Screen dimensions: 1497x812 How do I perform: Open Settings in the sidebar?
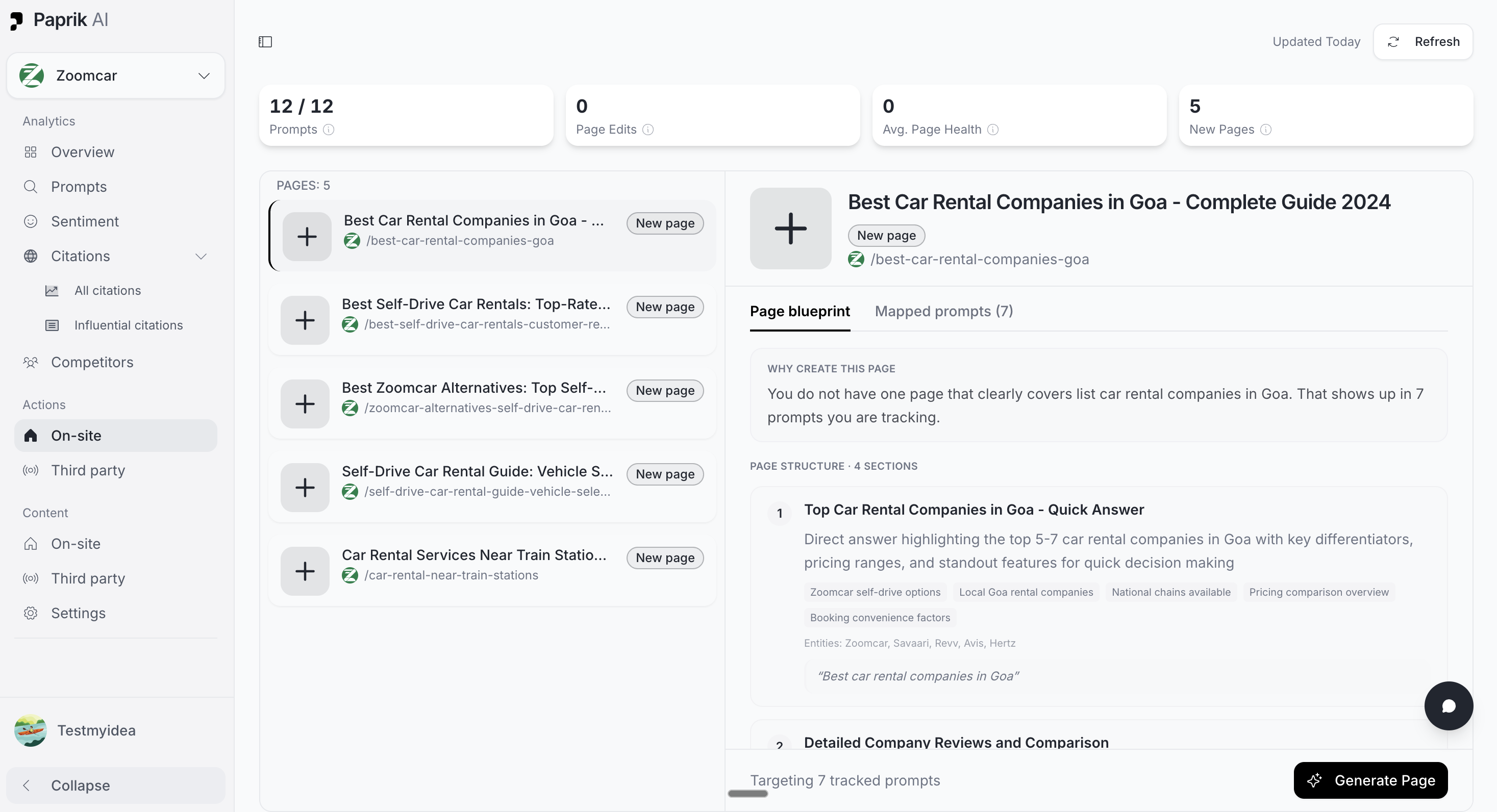point(116,614)
